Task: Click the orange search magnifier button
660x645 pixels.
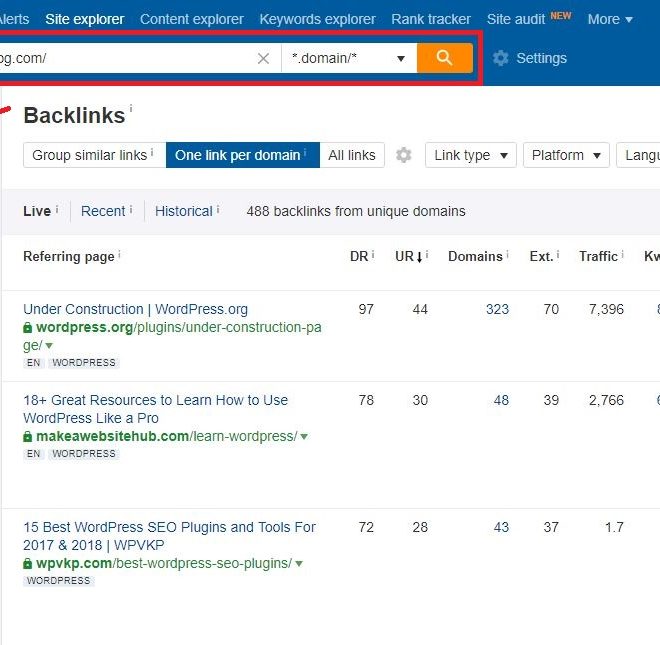Action: [444, 58]
